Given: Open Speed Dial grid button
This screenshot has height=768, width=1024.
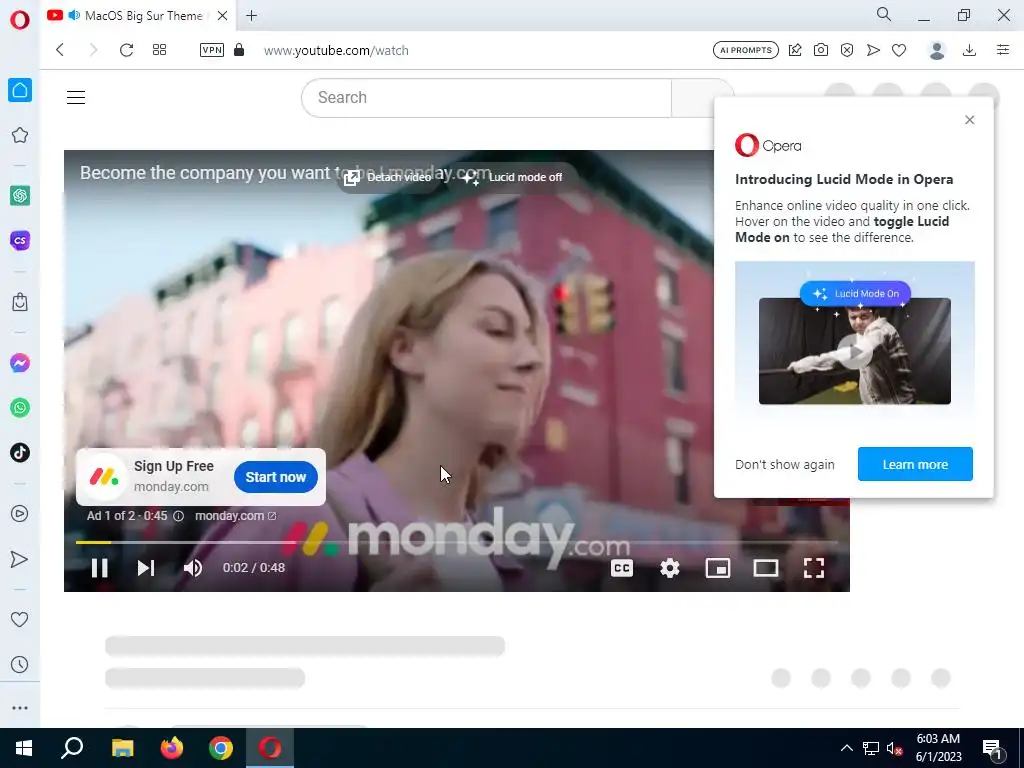Looking at the screenshot, I should [x=159, y=50].
